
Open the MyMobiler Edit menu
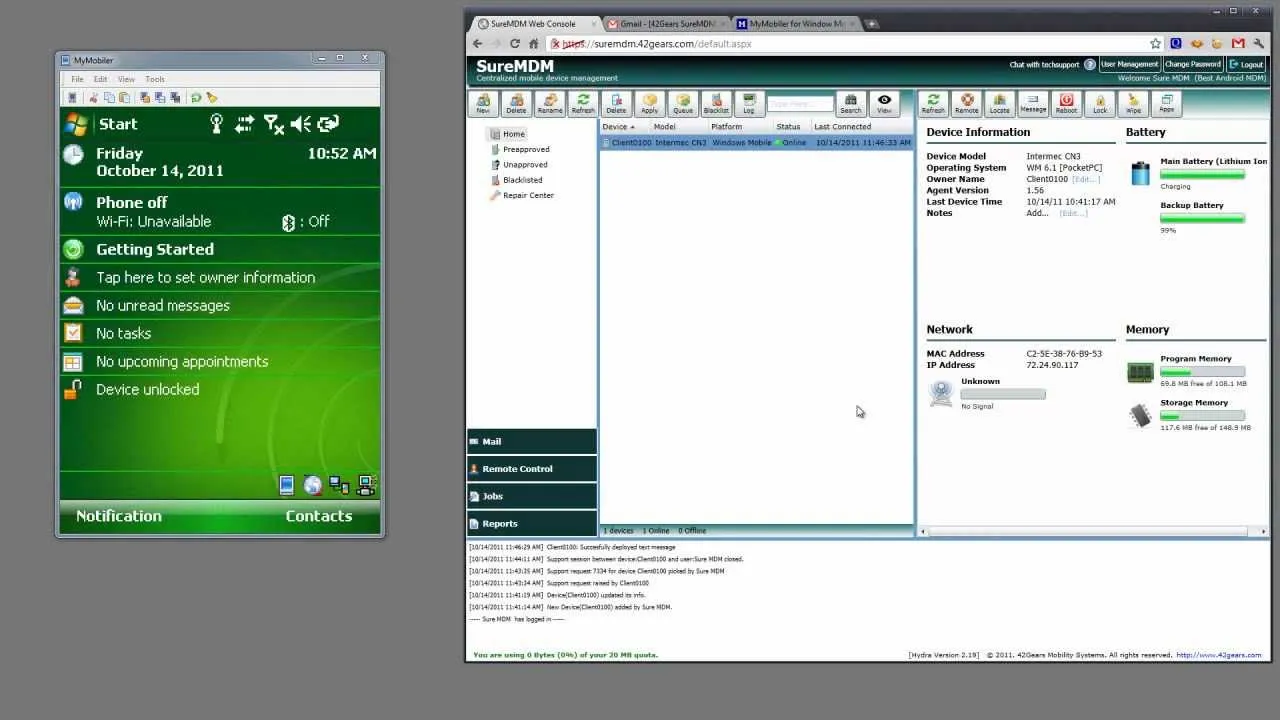click(100, 79)
